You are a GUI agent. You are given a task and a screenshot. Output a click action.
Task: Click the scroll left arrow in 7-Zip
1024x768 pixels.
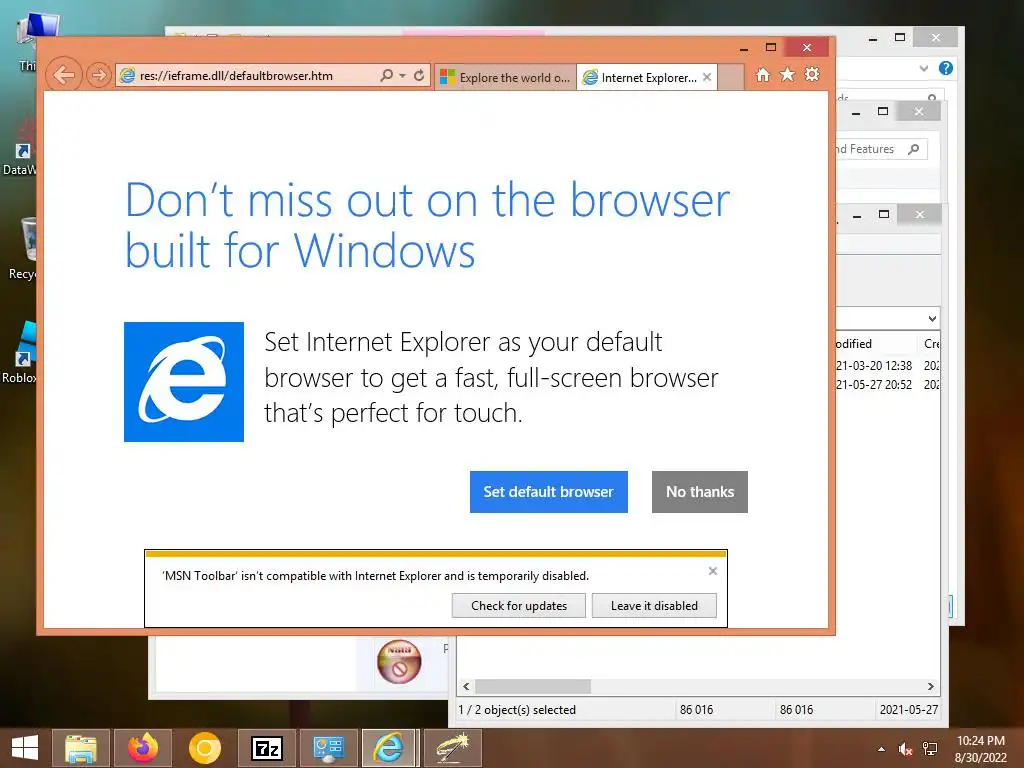click(466, 686)
